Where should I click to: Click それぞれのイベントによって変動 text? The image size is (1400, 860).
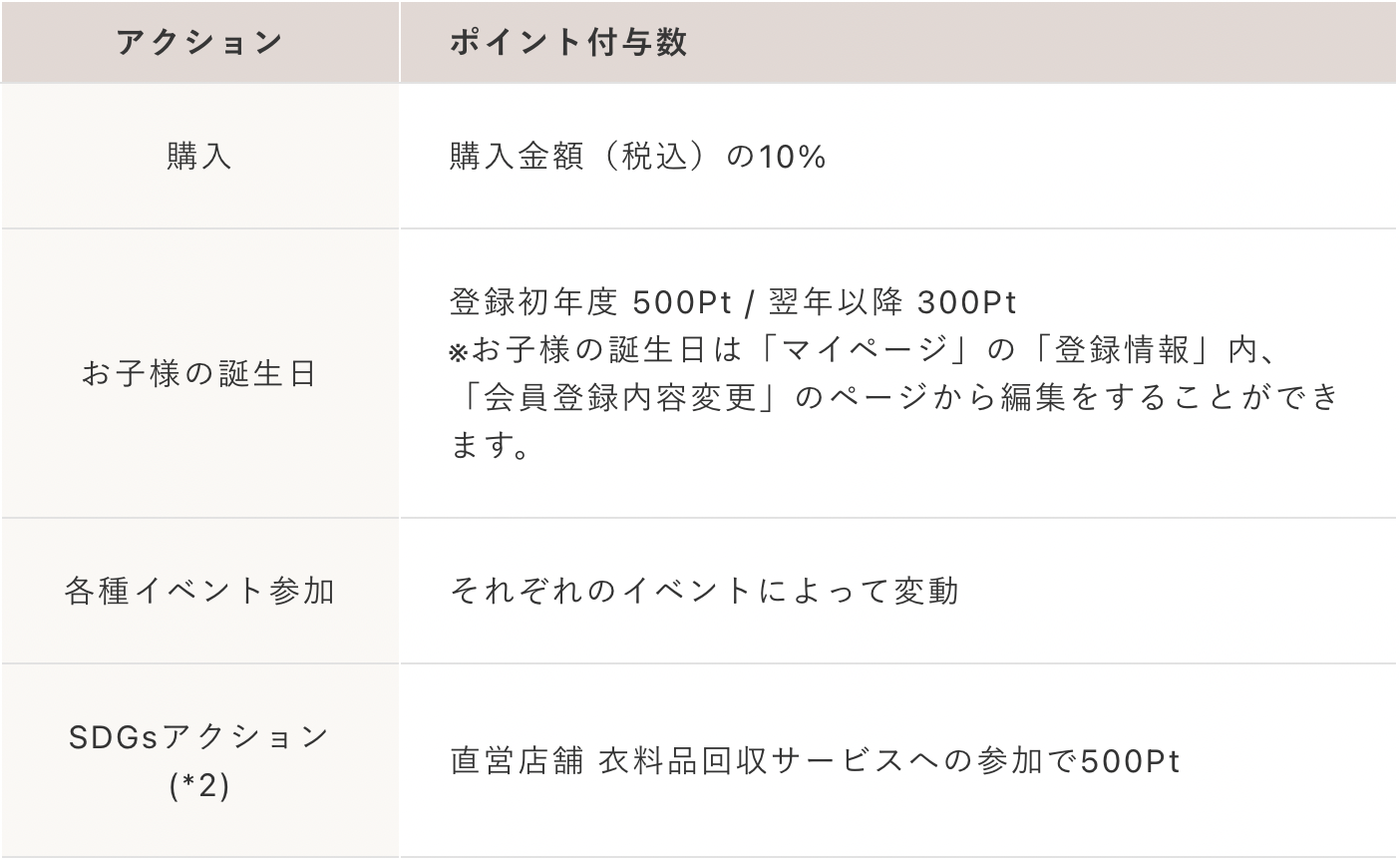click(x=704, y=591)
